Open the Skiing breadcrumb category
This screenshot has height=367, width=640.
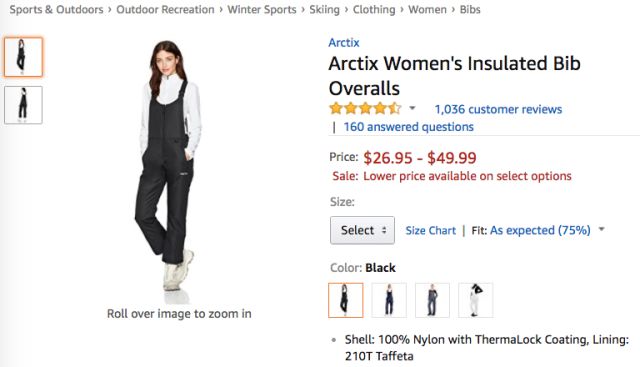(324, 9)
